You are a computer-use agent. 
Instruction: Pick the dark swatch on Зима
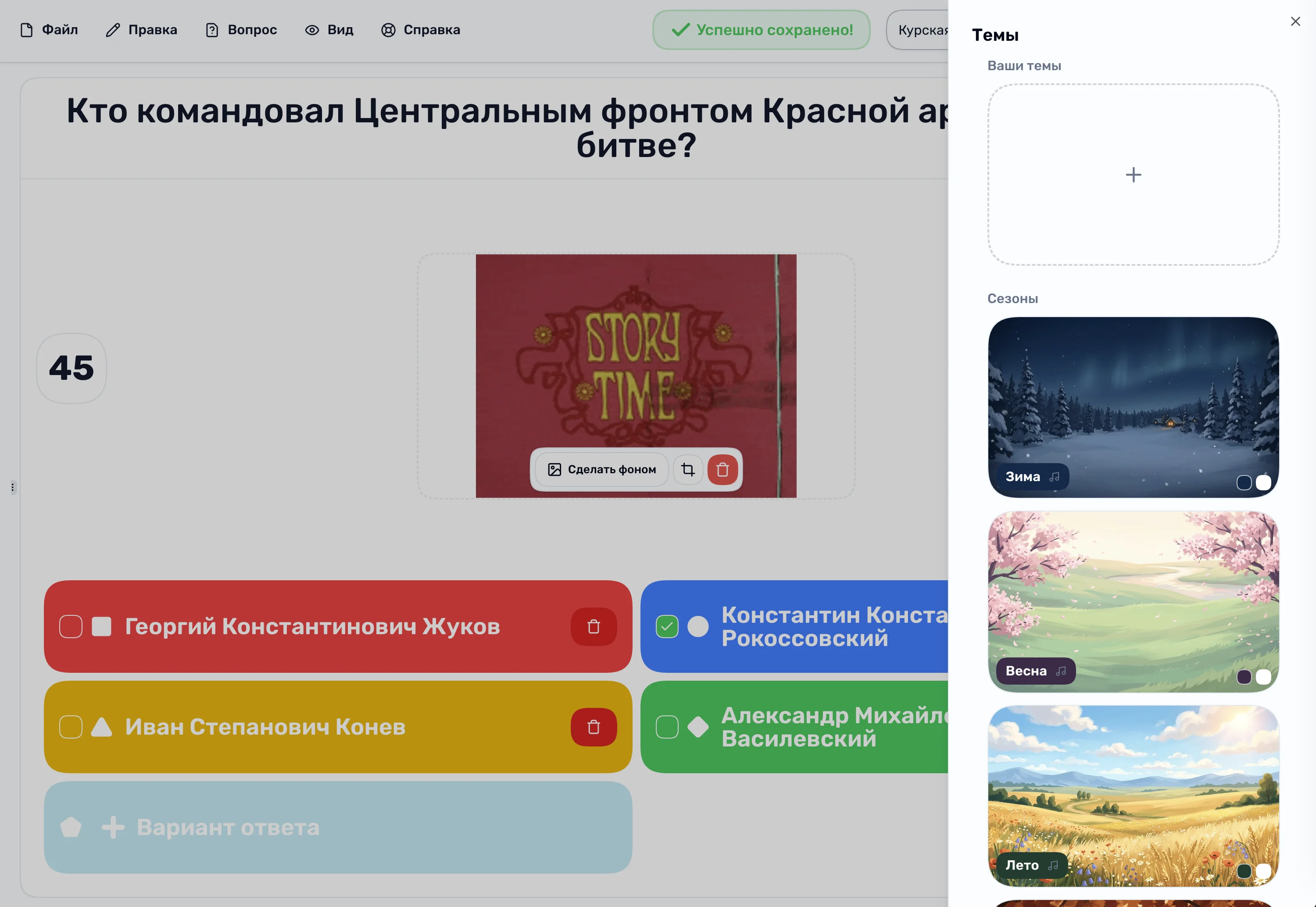tap(1244, 482)
